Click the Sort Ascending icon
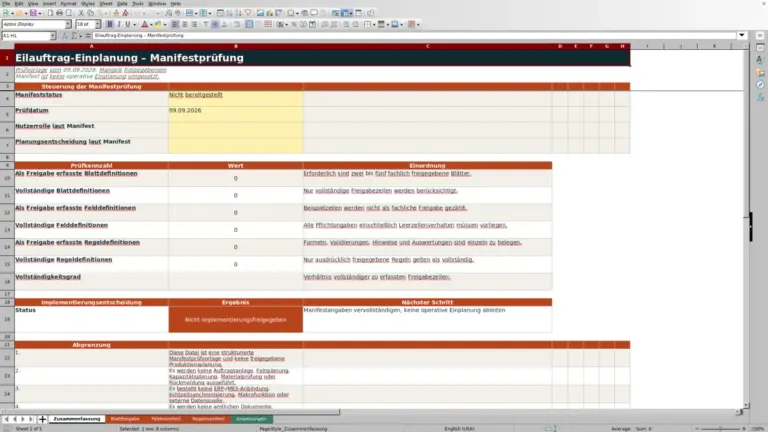This screenshot has height=432, width=768. pos(229,13)
